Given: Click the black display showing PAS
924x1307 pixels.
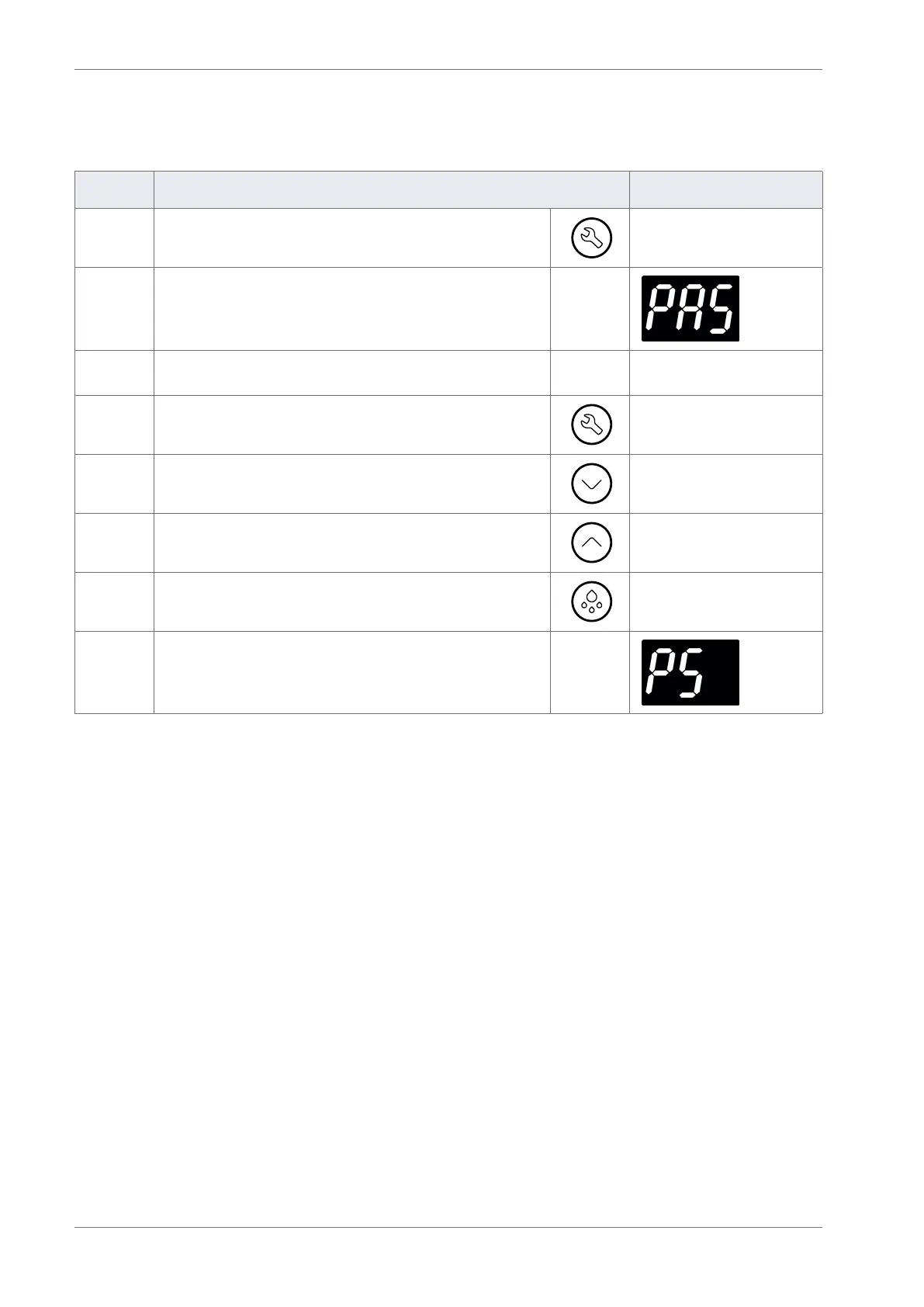Looking at the screenshot, I should coord(690,308).
